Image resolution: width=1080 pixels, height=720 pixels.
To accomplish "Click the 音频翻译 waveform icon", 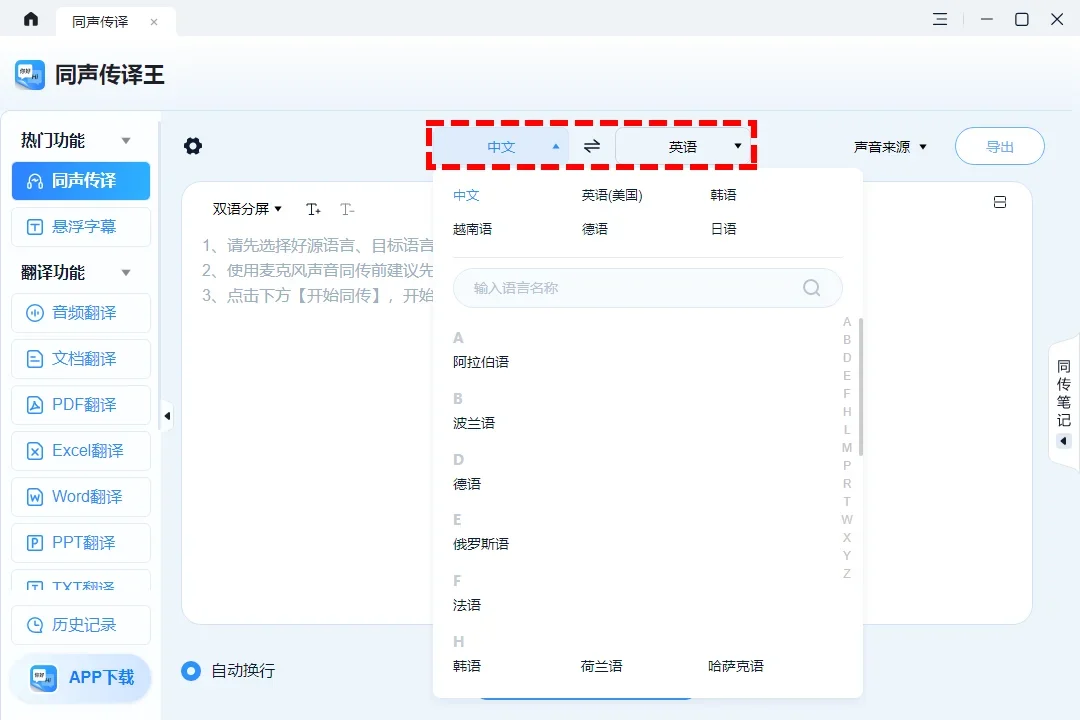I will pos(34,313).
